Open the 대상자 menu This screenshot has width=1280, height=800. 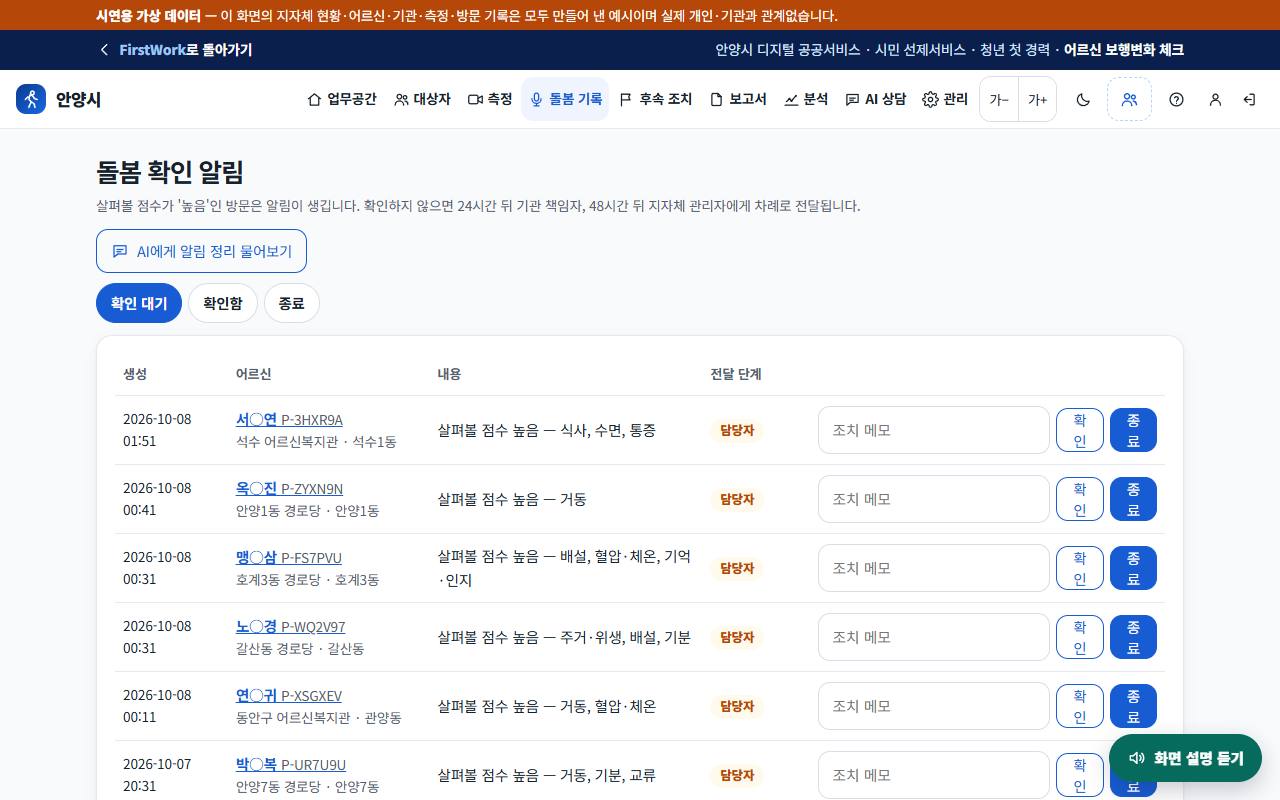pos(422,99)
